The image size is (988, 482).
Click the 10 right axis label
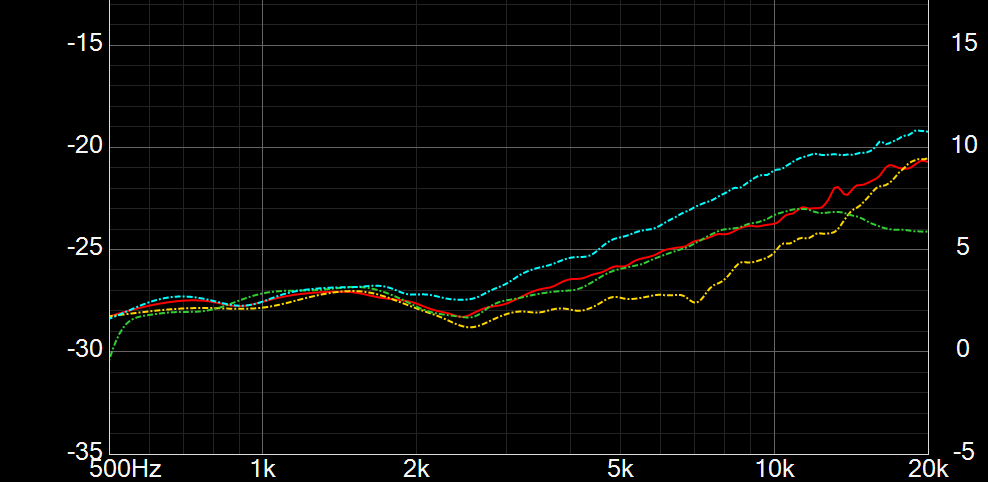(x=965, y=145)
